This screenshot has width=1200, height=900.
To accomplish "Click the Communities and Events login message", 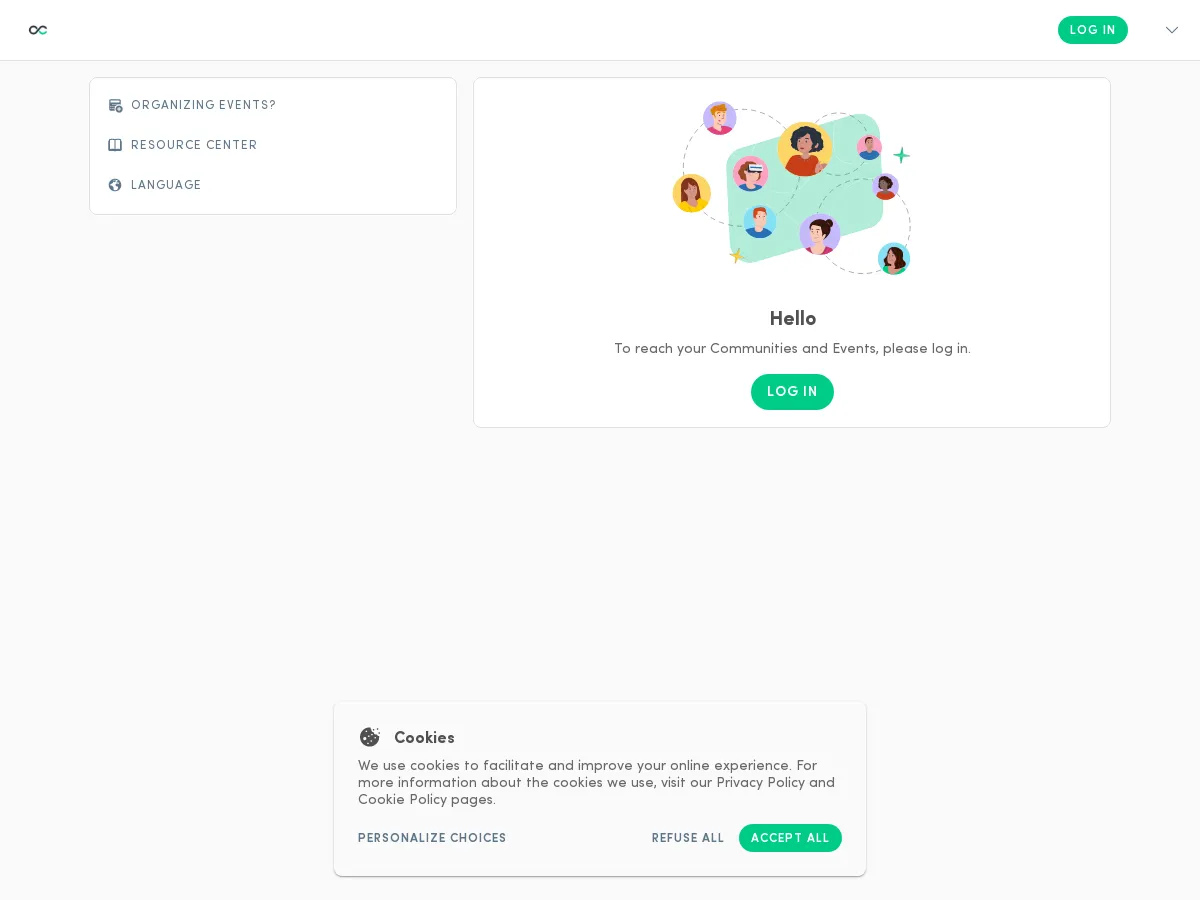I will click(x=792, y=349).
